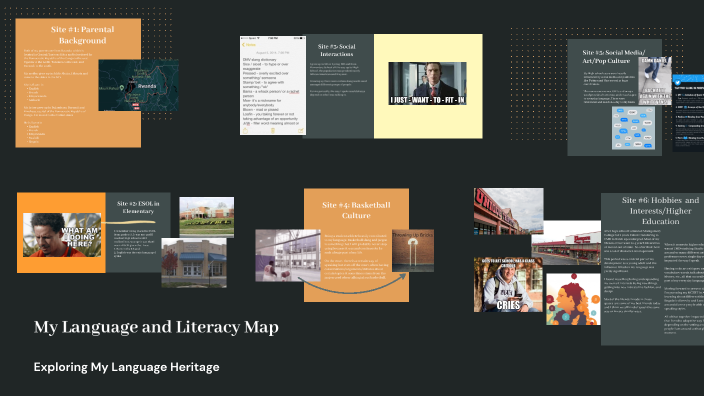
Task: Click the 'Throwing Up Bricks' hoop image
Action: (413, 251)
